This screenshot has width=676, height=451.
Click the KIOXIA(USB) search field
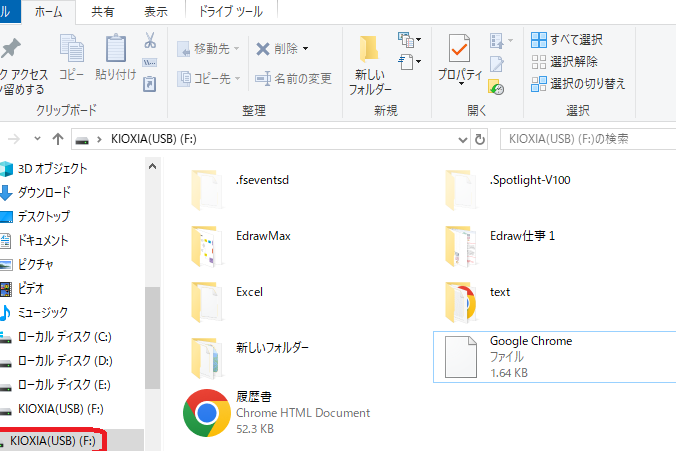pos(585,139)
